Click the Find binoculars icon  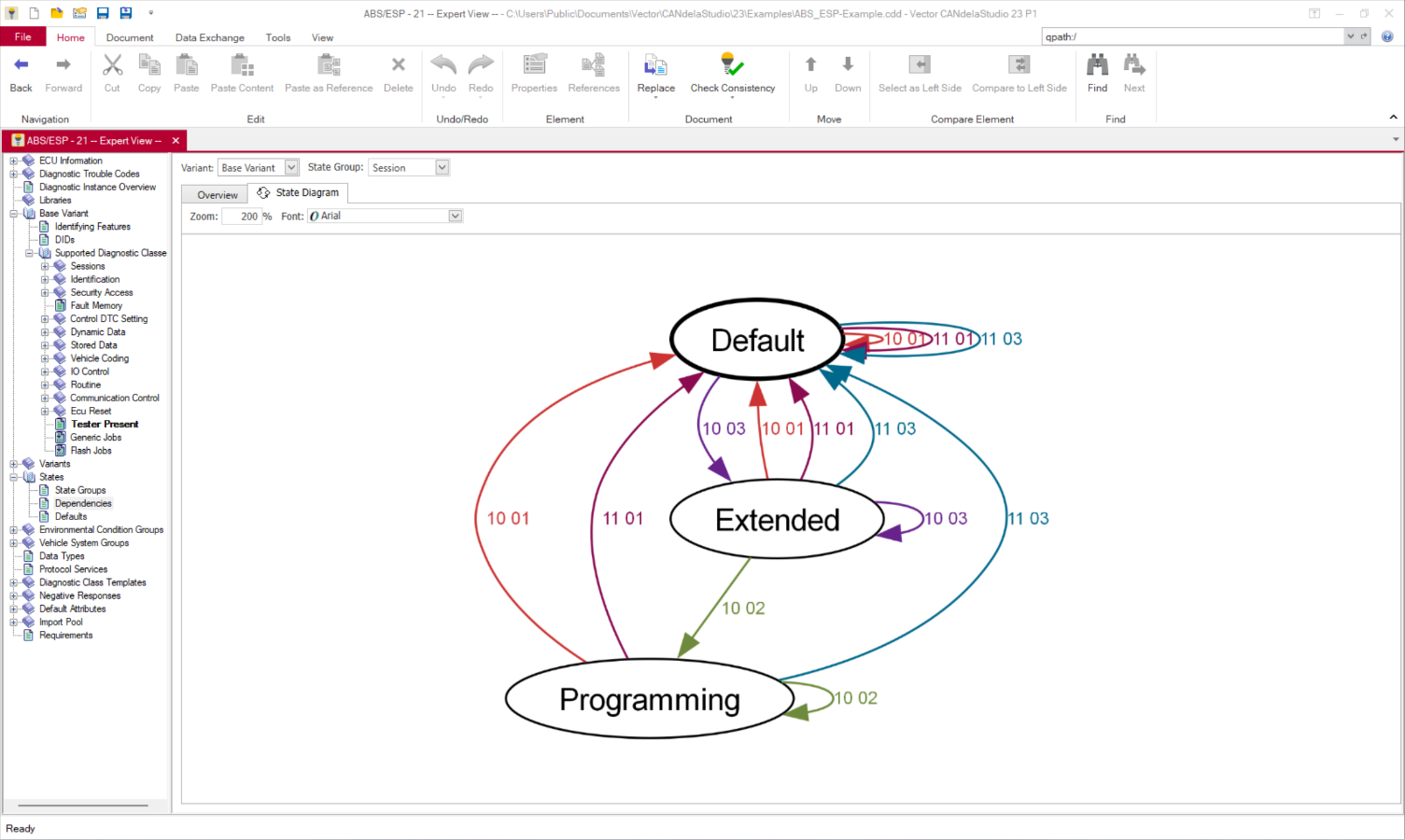(1098, 64)
